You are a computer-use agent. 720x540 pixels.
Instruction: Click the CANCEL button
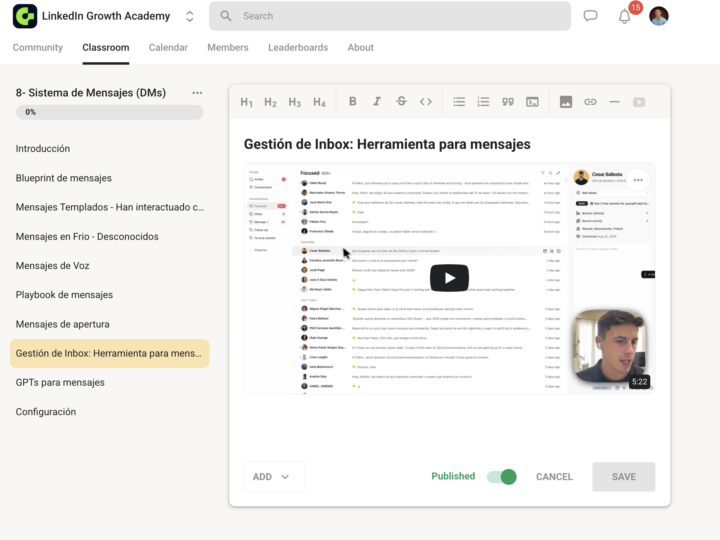coord(554,477)
